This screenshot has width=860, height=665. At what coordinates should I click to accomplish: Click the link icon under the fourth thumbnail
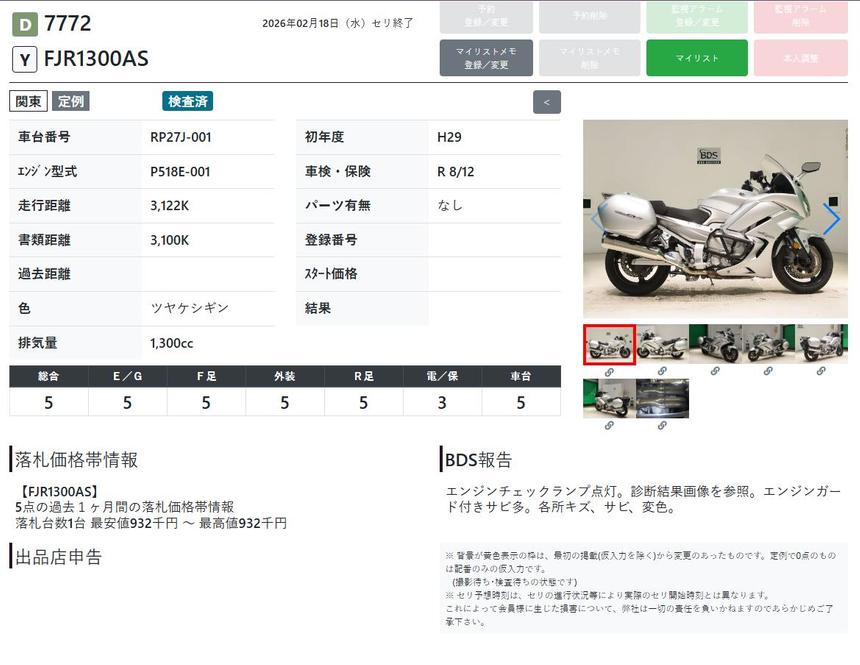[768, 372]
